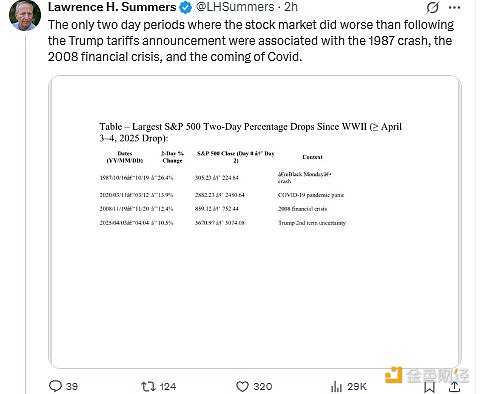
Task: Click the Lawrence H. Summers display name
Action: point(112,7)
